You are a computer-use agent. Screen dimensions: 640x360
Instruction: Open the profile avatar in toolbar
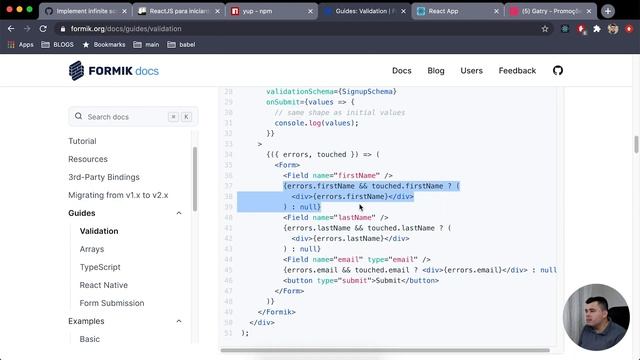point(613,29)
